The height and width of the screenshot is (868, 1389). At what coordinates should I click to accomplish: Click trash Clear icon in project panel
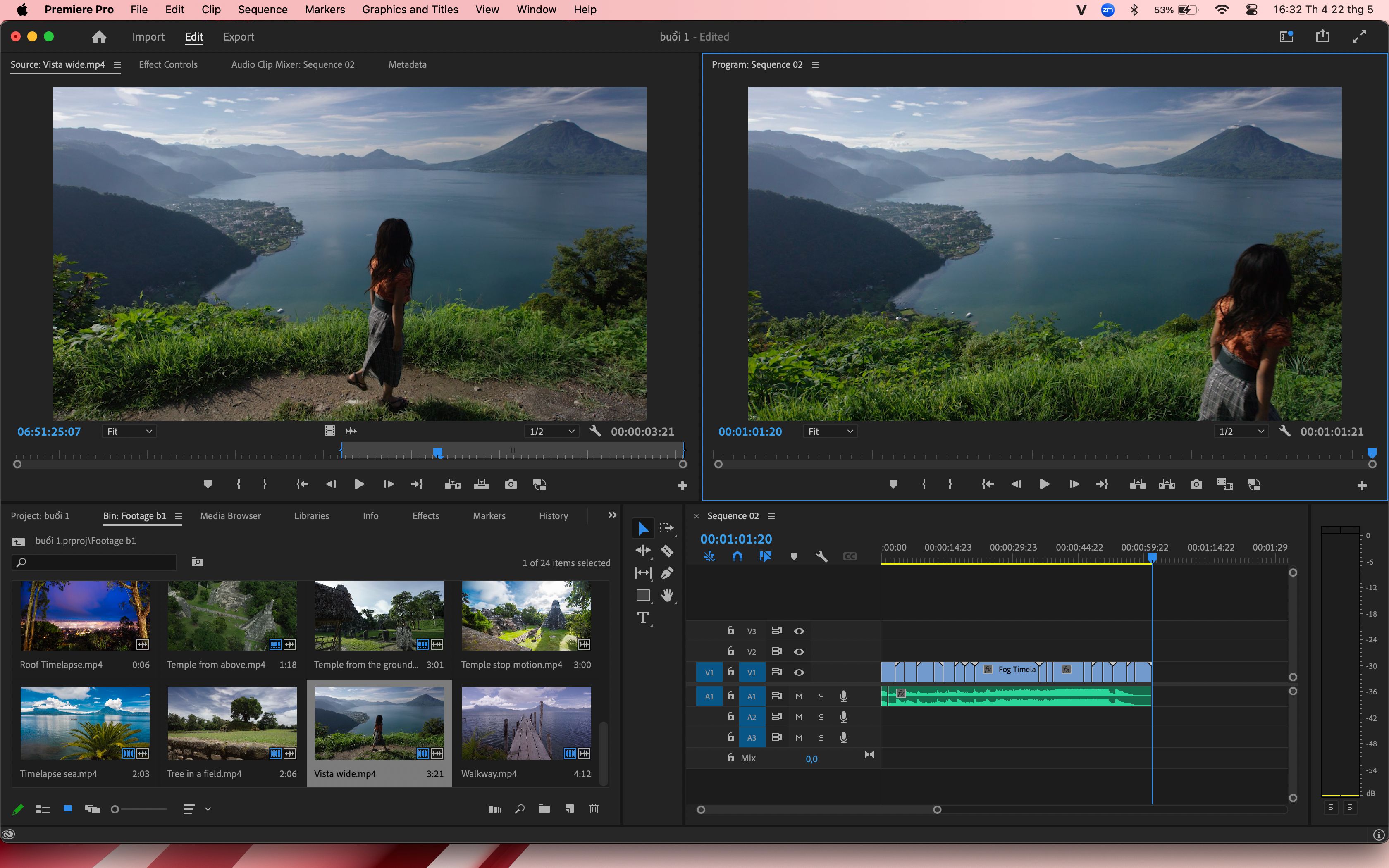[x=594, y=809]
